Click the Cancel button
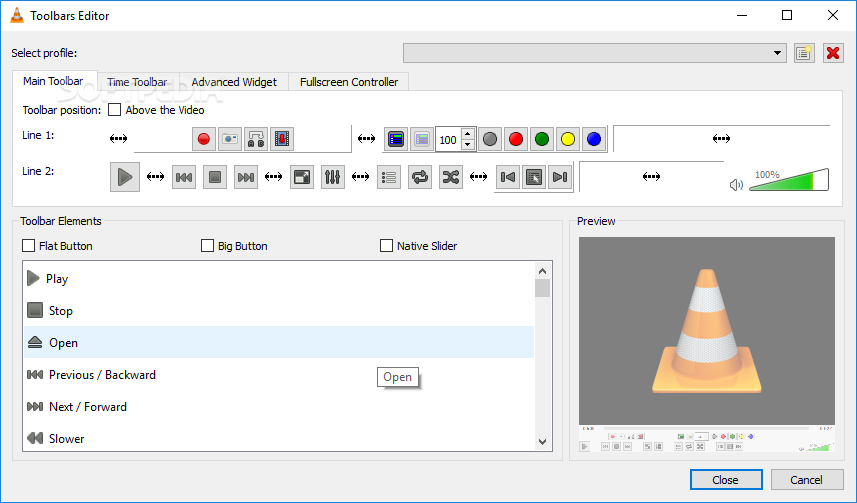The image size is (857, 503). (807, 479)
